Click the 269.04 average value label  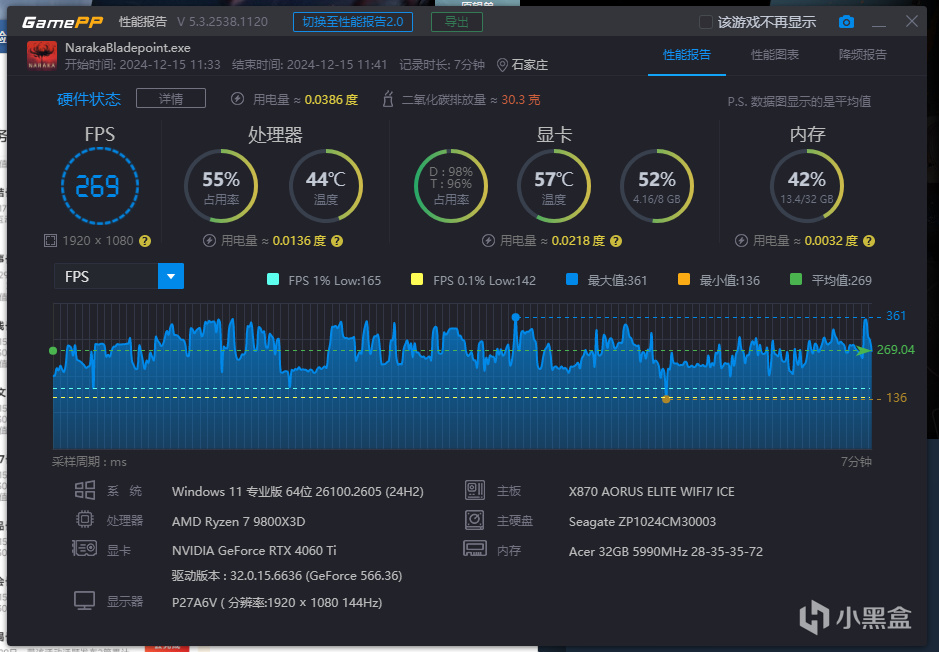coord(895,350)
